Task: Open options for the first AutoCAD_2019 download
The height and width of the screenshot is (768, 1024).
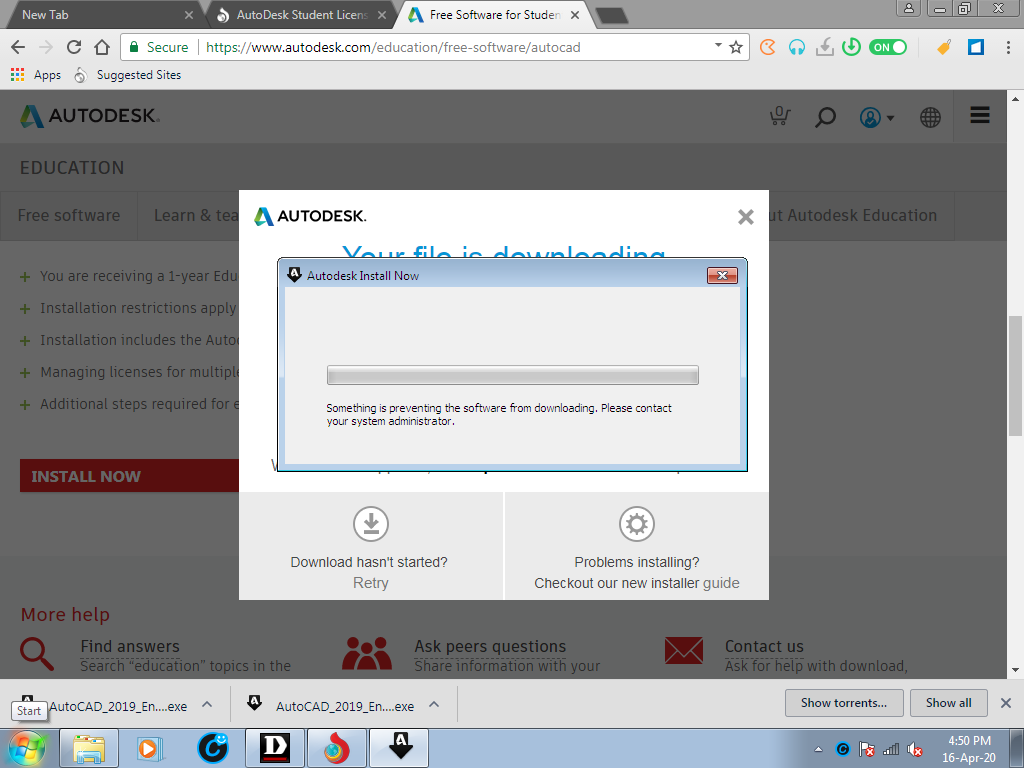Action: pyautogui.click(x=207, y=703)
